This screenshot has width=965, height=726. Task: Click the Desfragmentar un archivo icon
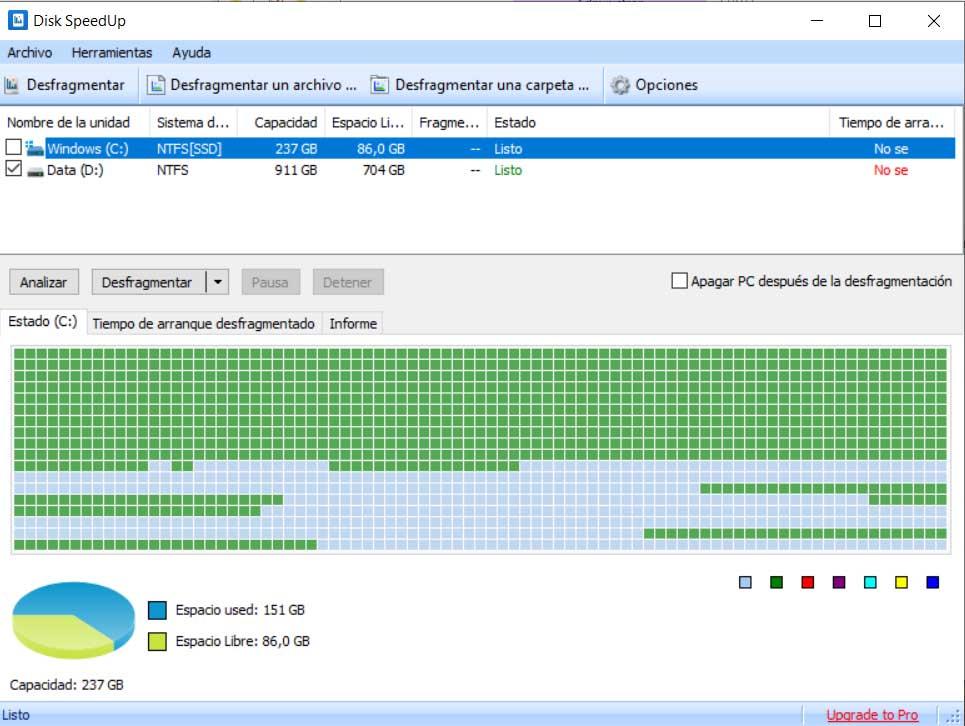(x=156, y=85)
